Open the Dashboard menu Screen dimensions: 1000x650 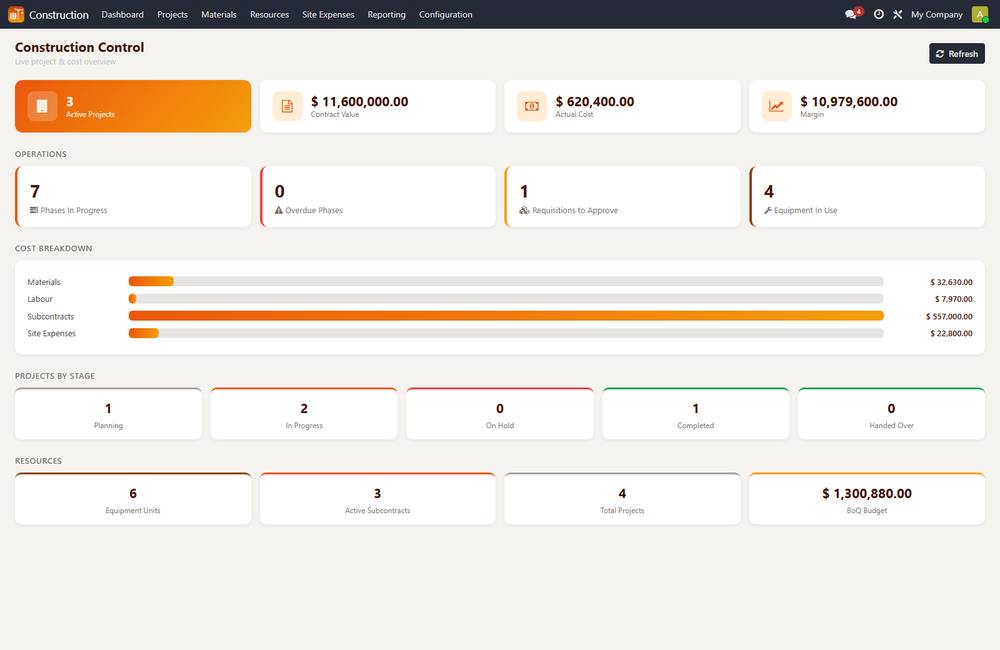coord(122,14)
